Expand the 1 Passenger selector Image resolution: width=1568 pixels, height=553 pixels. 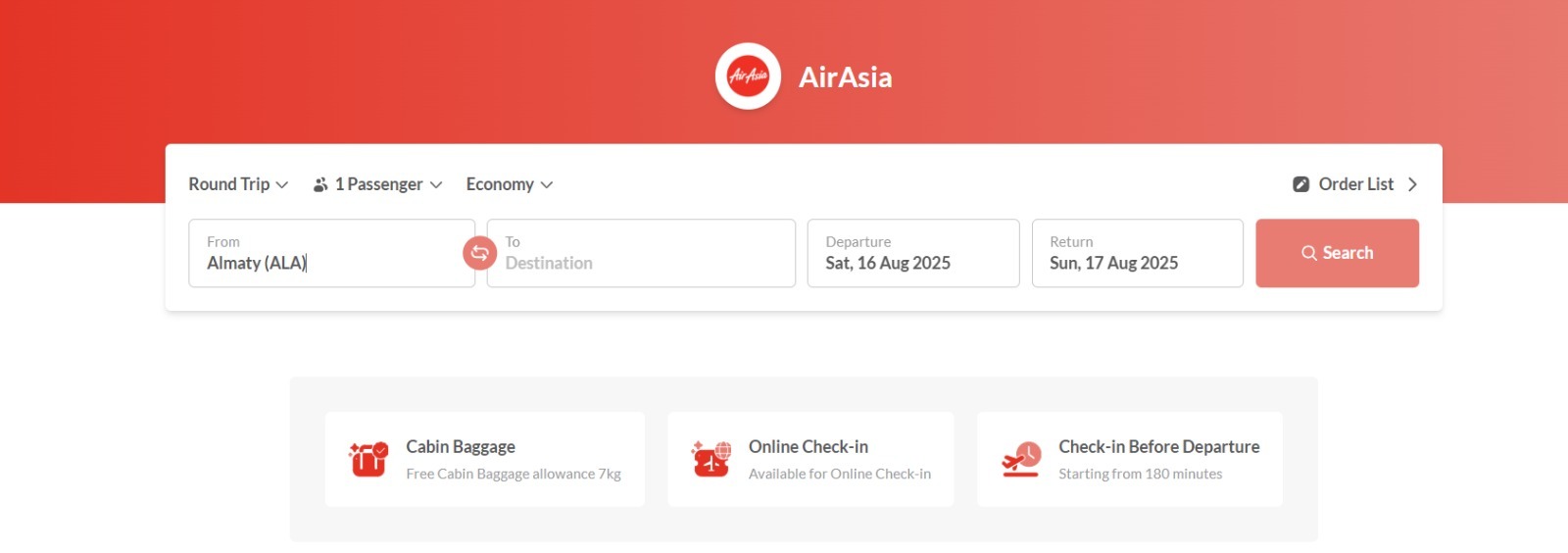(377, 184)
